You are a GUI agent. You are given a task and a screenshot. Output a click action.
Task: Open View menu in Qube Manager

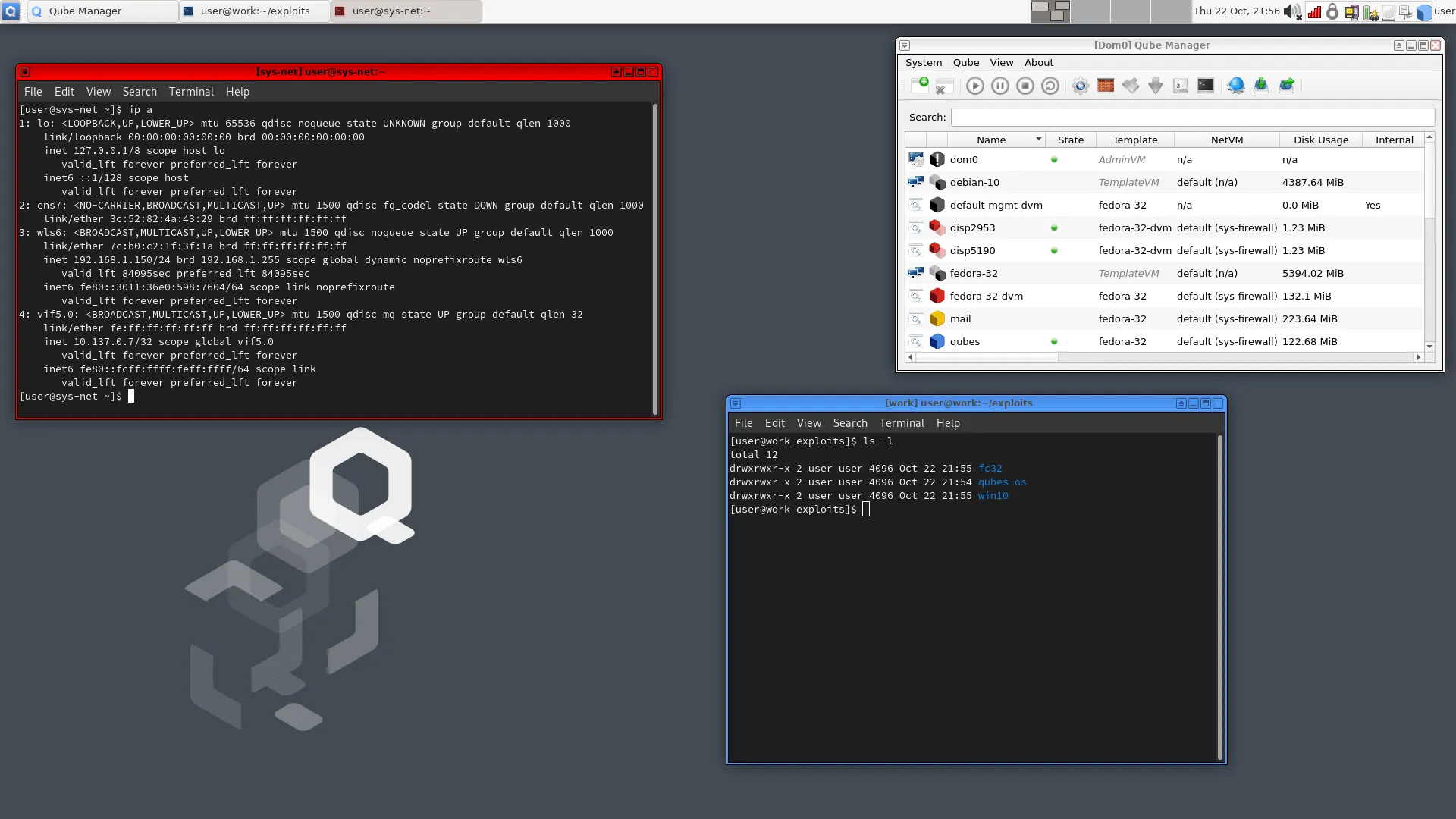click(1001, 63)
